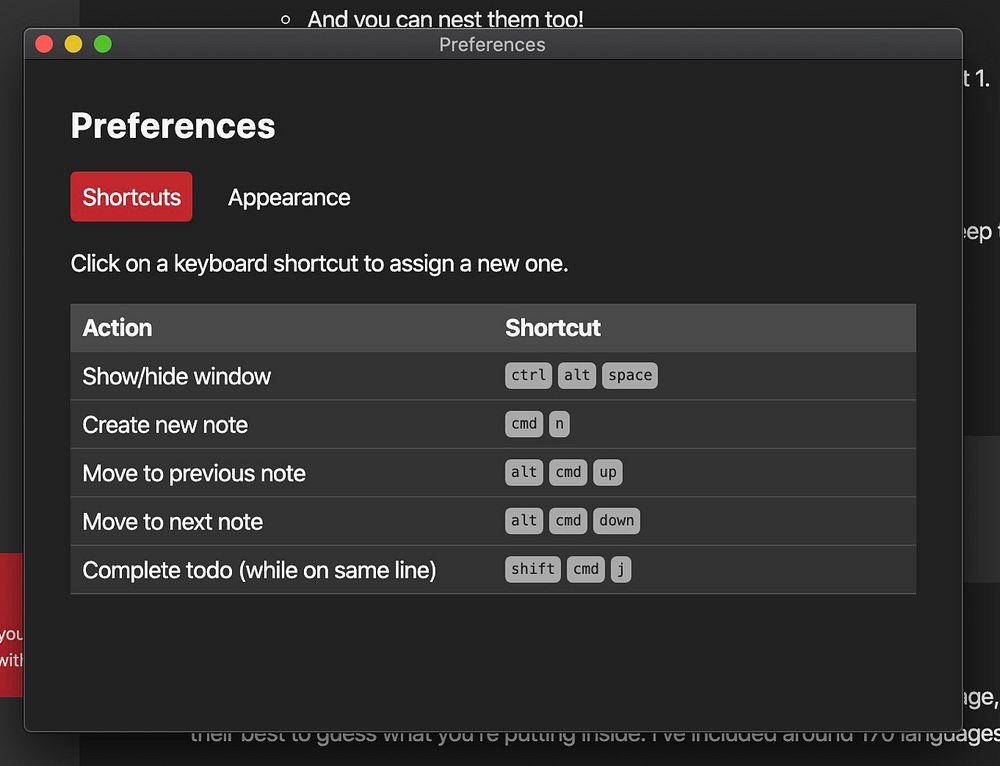
Task: Click the cmd key for Create new note
Action: [524, 424]
